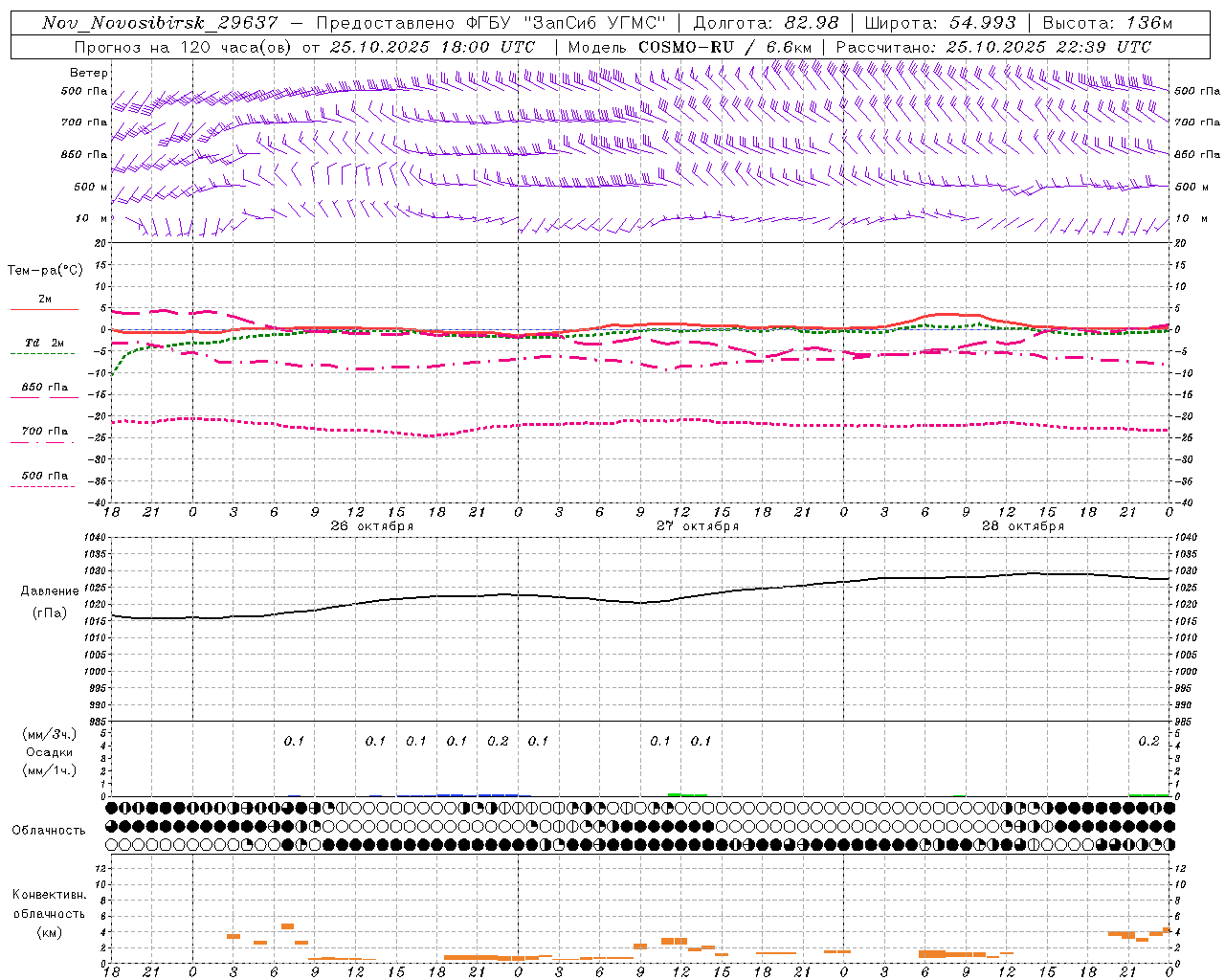The width and height of the screenshot is (1225, 980).
Task: Click the forecast start time 25.10.2025 18:00 UTC
Action: (432, 47)
